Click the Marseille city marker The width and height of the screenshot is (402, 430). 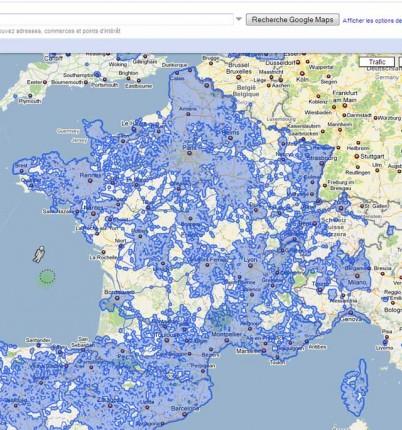pyautogui.click(x=264, y=351)
